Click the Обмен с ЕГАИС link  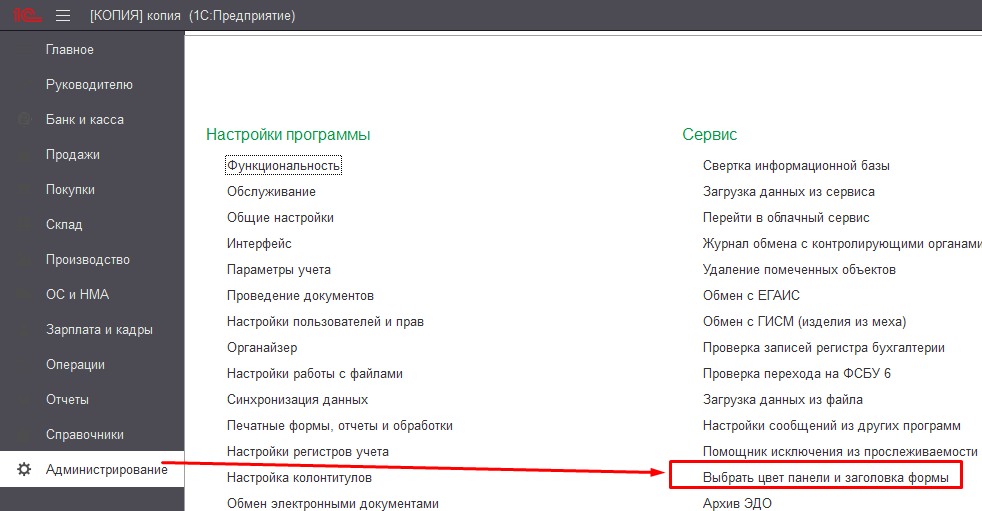751,295
